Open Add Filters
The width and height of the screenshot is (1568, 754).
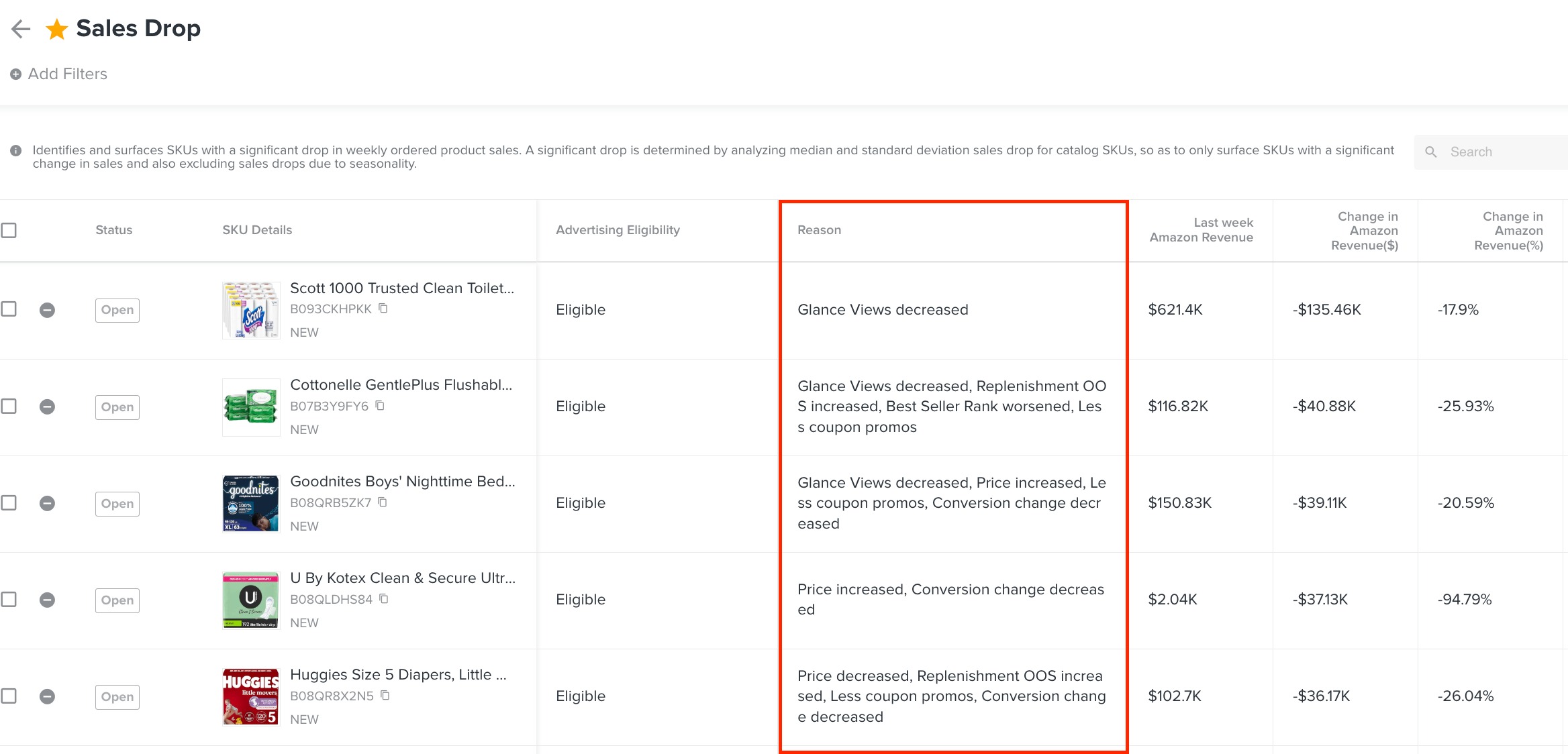(67, 74)
